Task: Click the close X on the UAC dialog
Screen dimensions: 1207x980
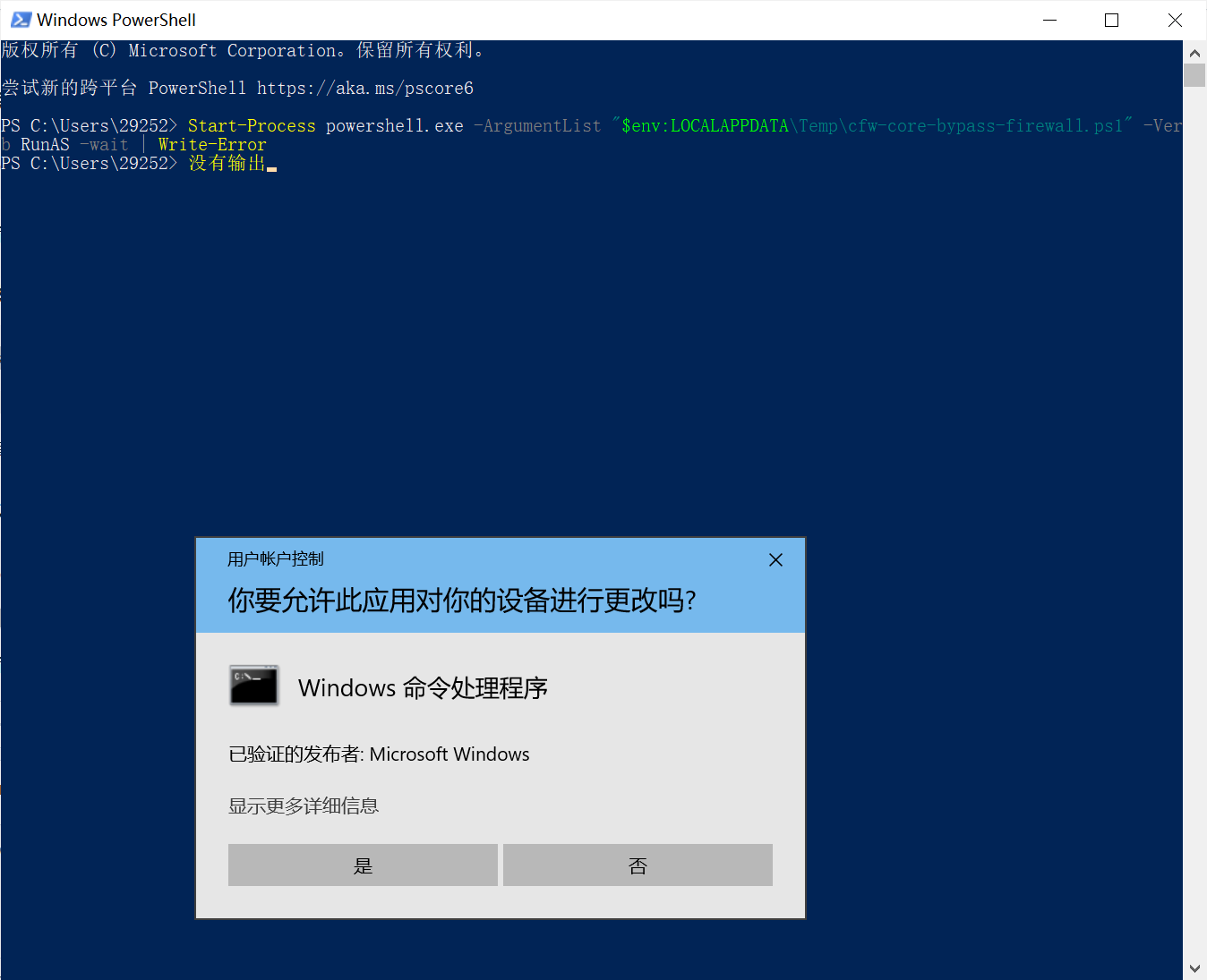Action: pos(775,559)
